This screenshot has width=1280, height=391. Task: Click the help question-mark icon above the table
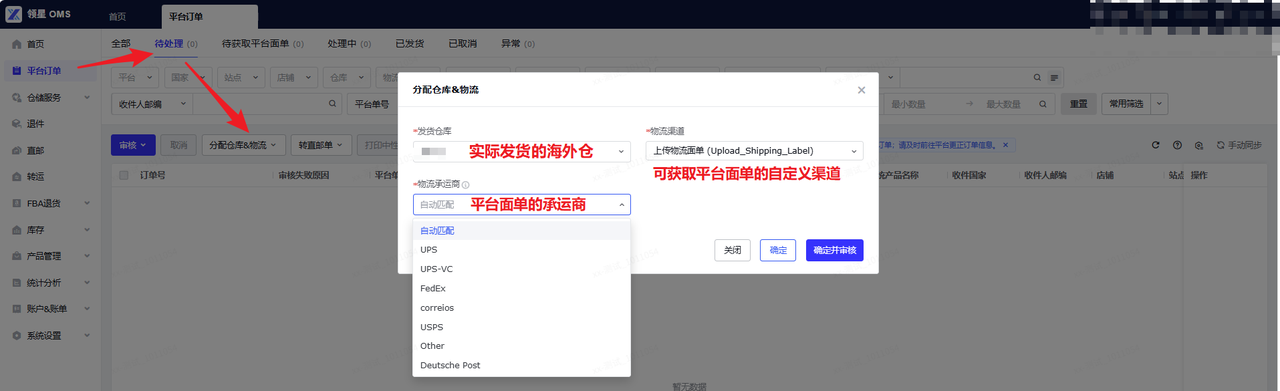coord(1177,145)
